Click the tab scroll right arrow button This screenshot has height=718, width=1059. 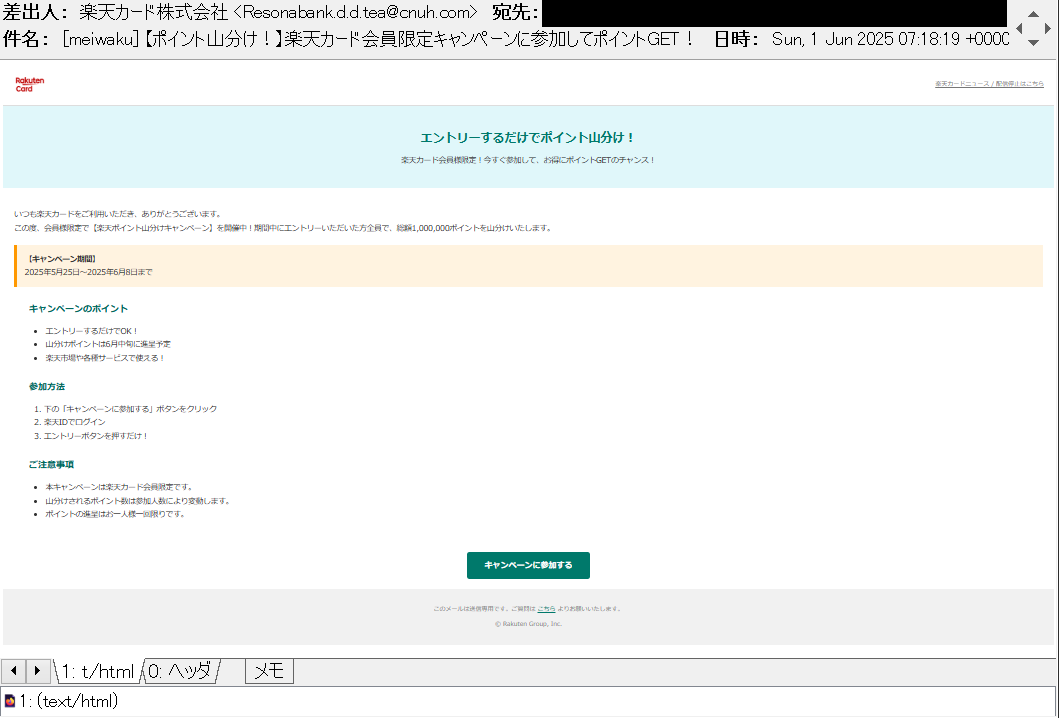tap(37, 671)
